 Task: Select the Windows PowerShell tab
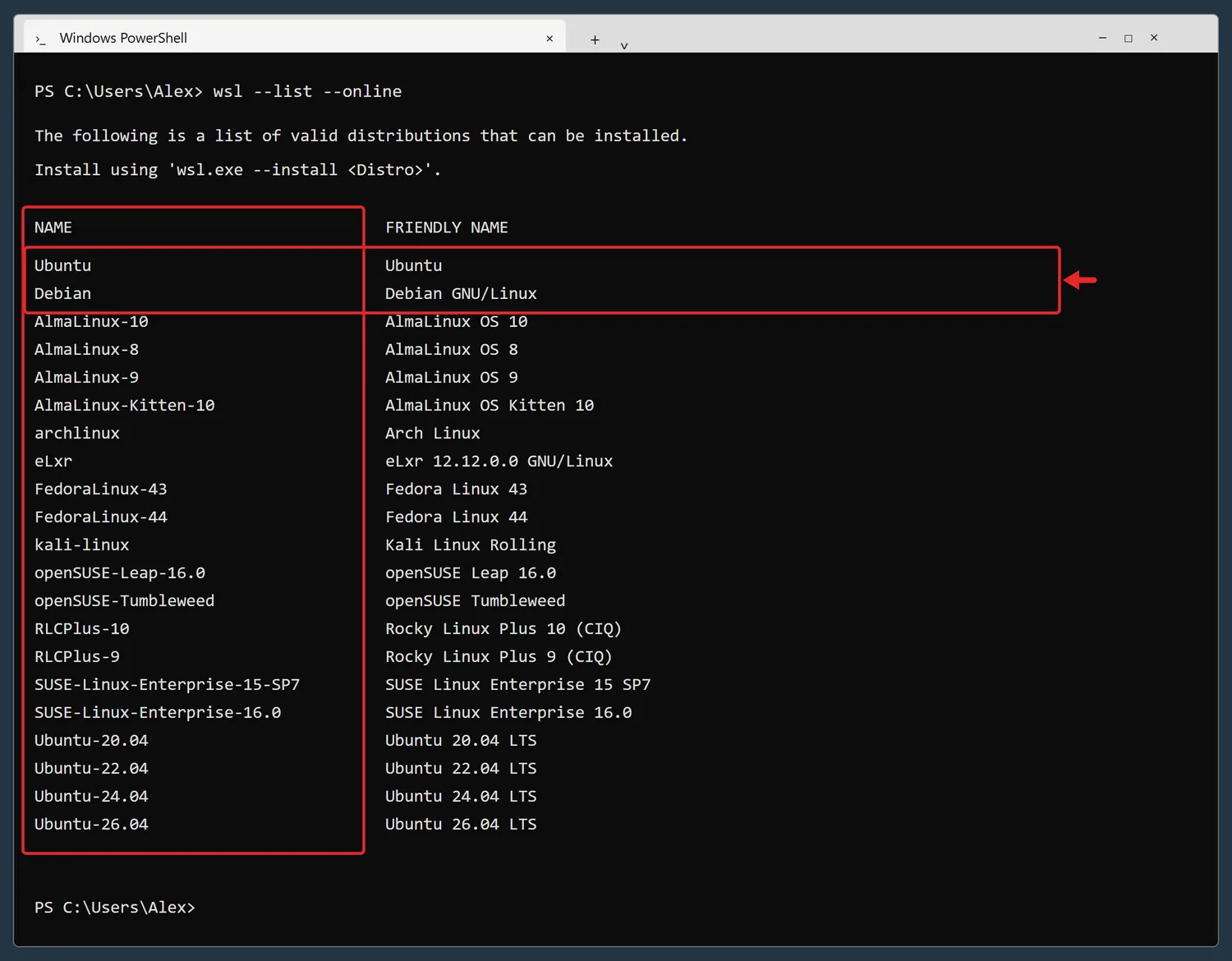tap(296, 37)
